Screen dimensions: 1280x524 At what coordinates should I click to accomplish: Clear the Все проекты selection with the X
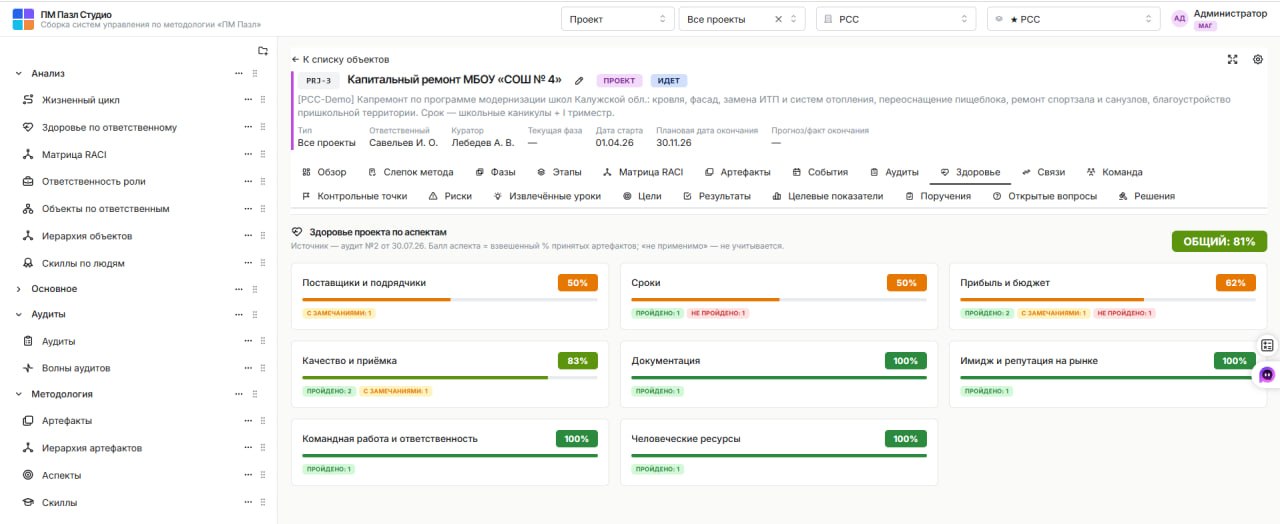(779, 19)
